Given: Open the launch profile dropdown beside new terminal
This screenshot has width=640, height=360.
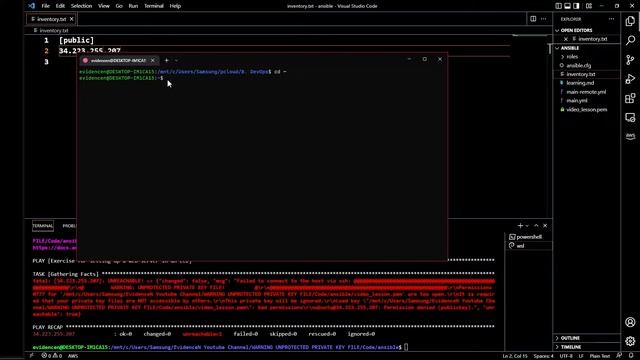Looking at the screenshot, I should [527, 226].
